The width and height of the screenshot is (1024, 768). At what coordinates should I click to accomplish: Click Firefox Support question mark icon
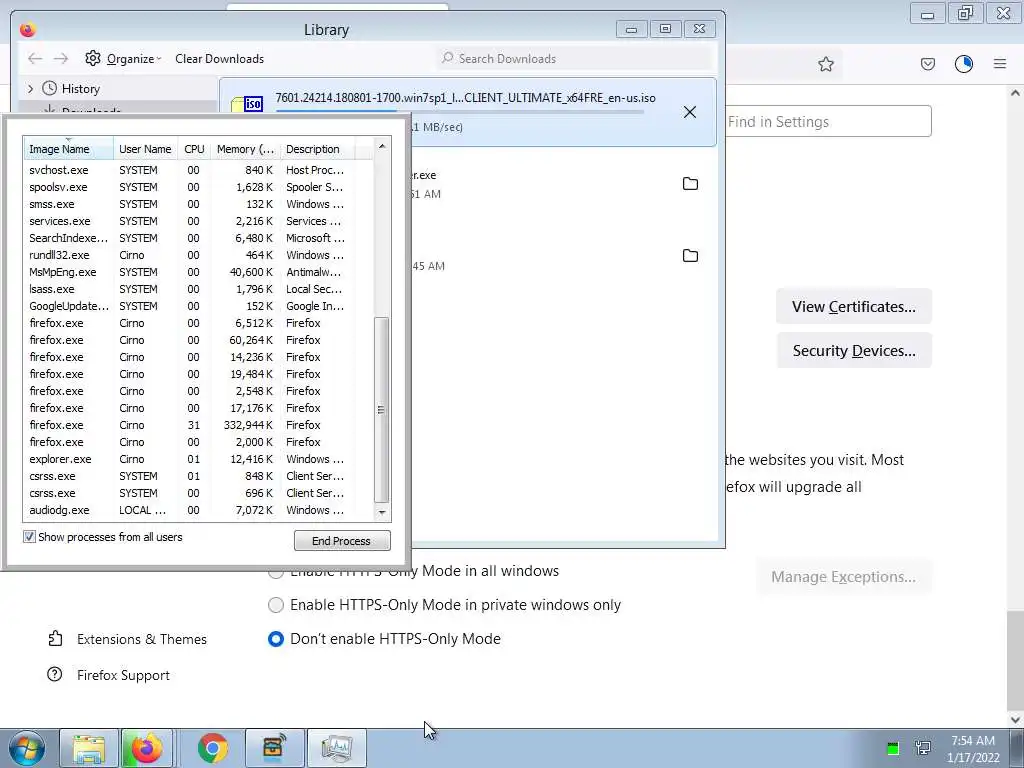coord(55,675)
